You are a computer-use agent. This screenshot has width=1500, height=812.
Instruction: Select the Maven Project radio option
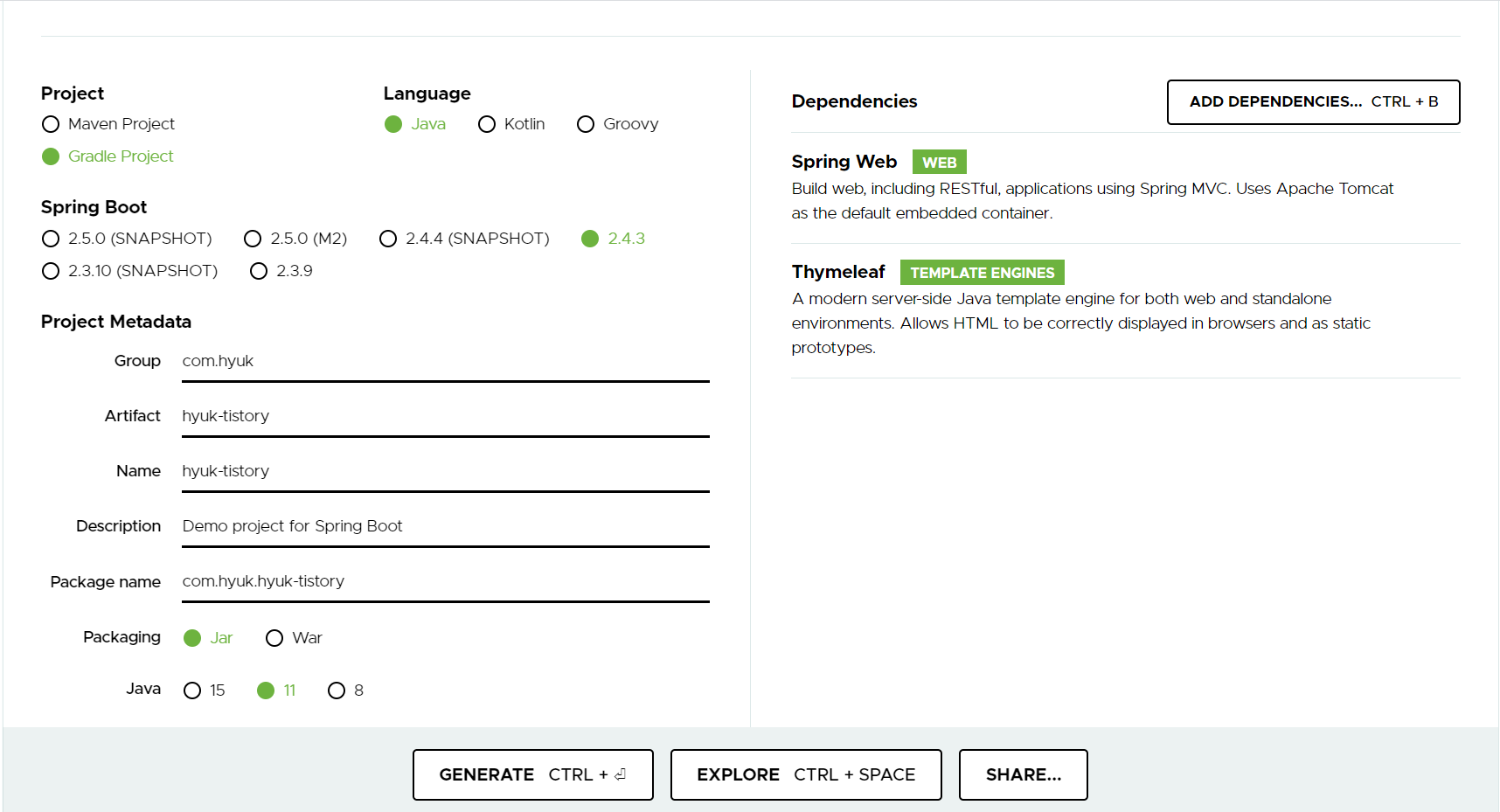pyautogui.click(x=108, y=124)
